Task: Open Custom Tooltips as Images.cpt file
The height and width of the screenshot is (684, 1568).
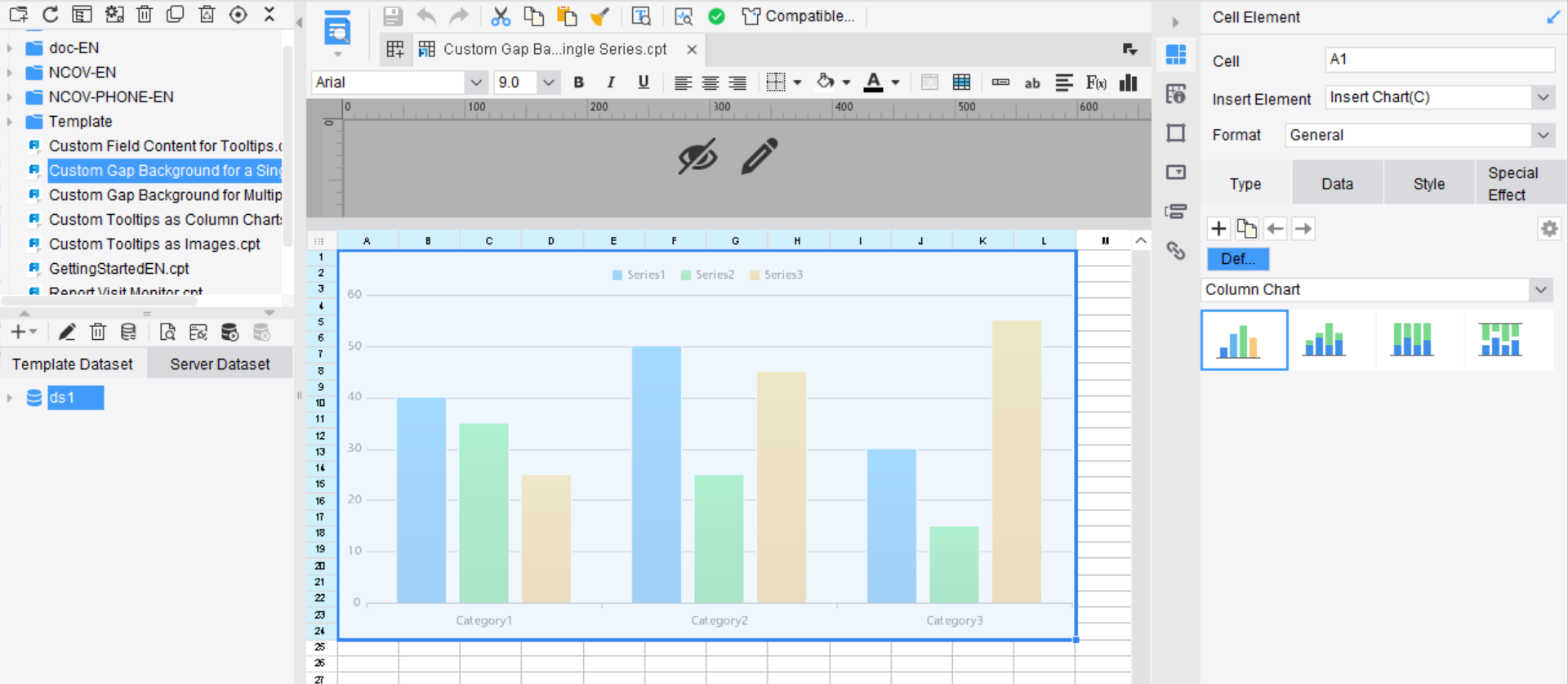Action: (154, 244)
